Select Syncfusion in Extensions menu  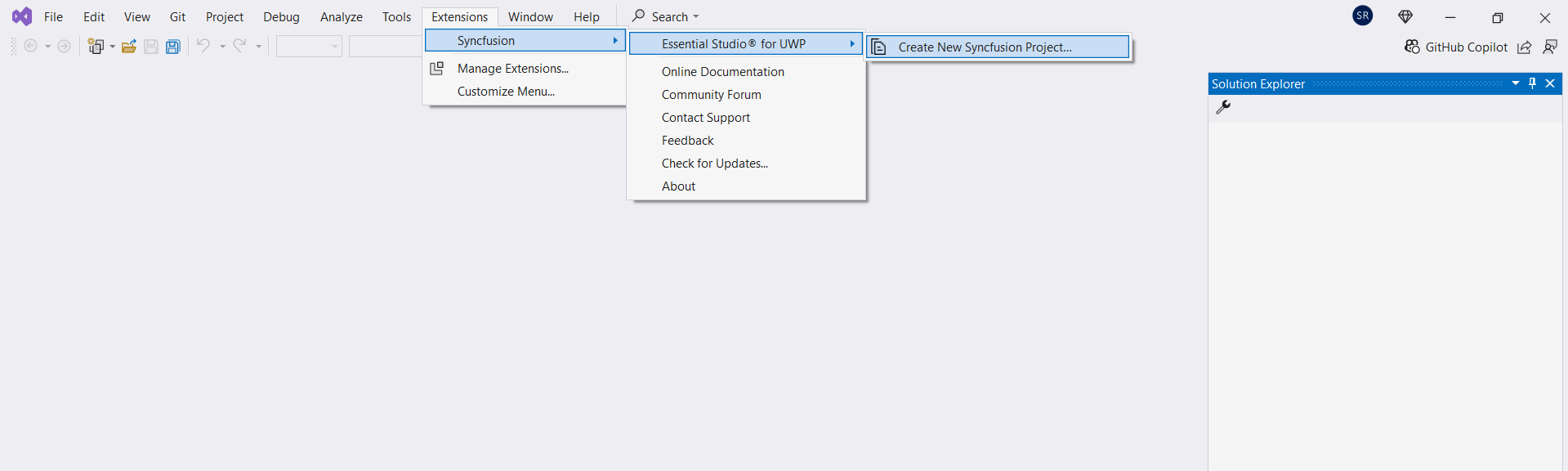(525, 41)
